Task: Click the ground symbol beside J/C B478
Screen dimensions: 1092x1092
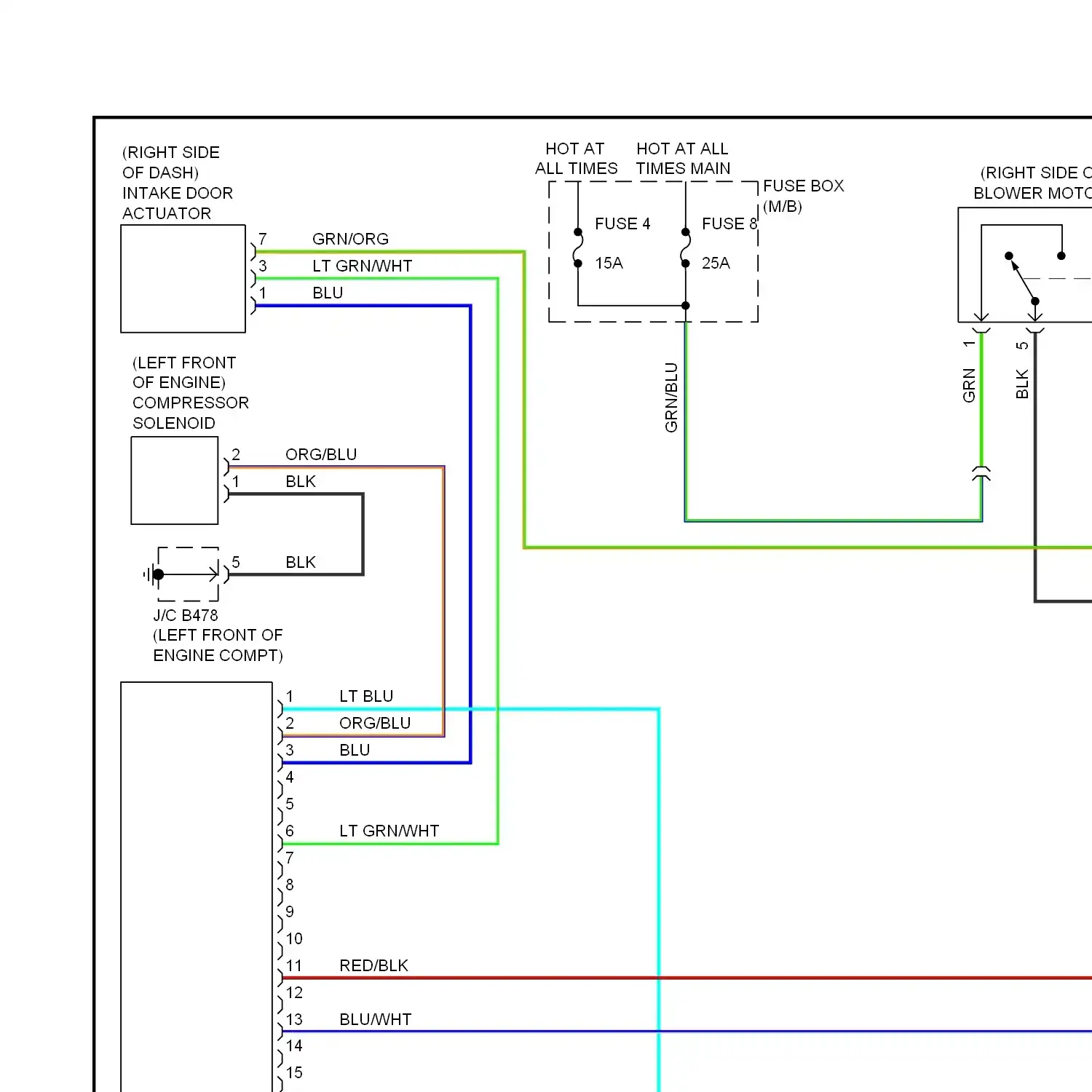Action: (151, 574)
